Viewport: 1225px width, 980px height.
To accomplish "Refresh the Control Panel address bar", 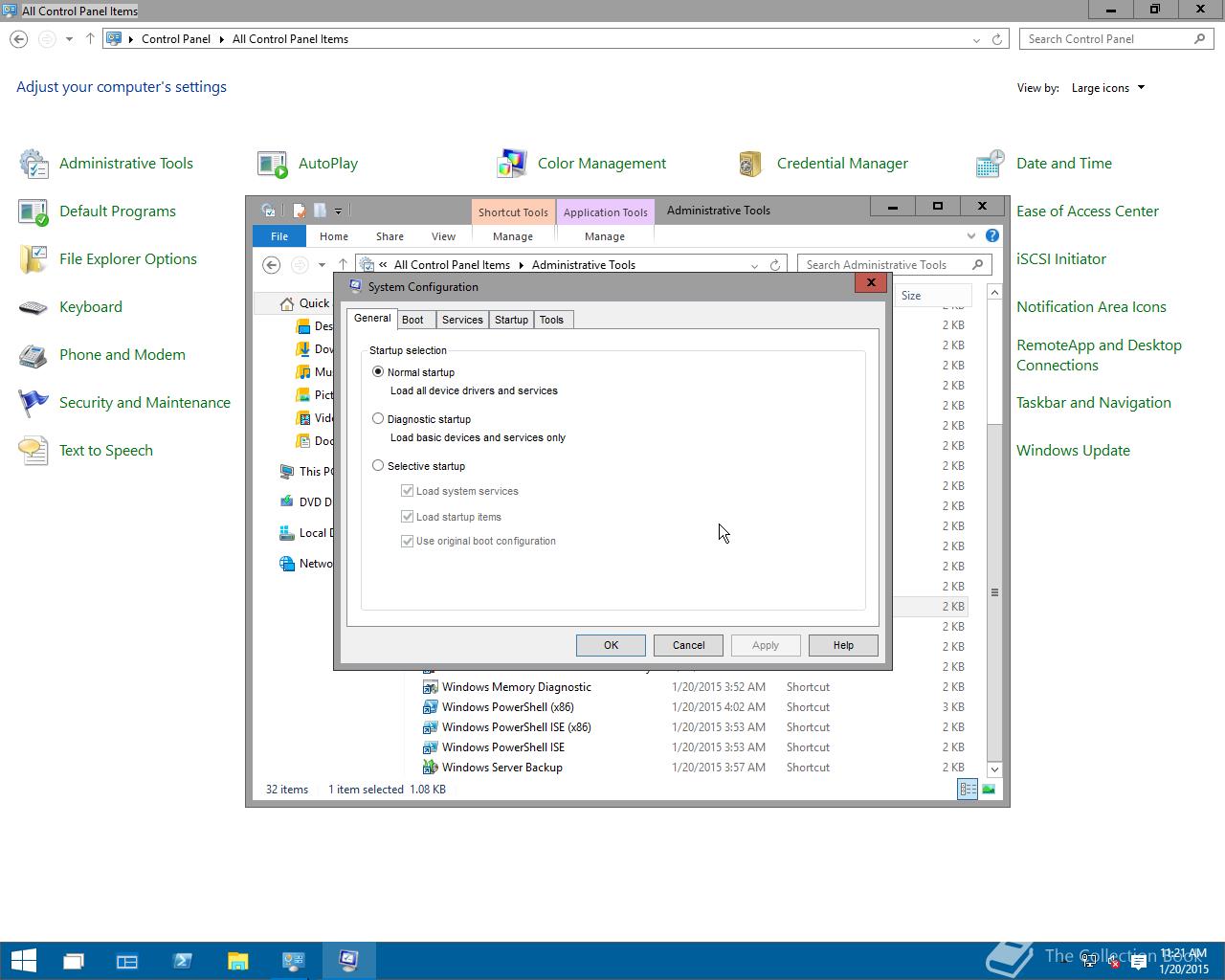I will tap(997, 39).
